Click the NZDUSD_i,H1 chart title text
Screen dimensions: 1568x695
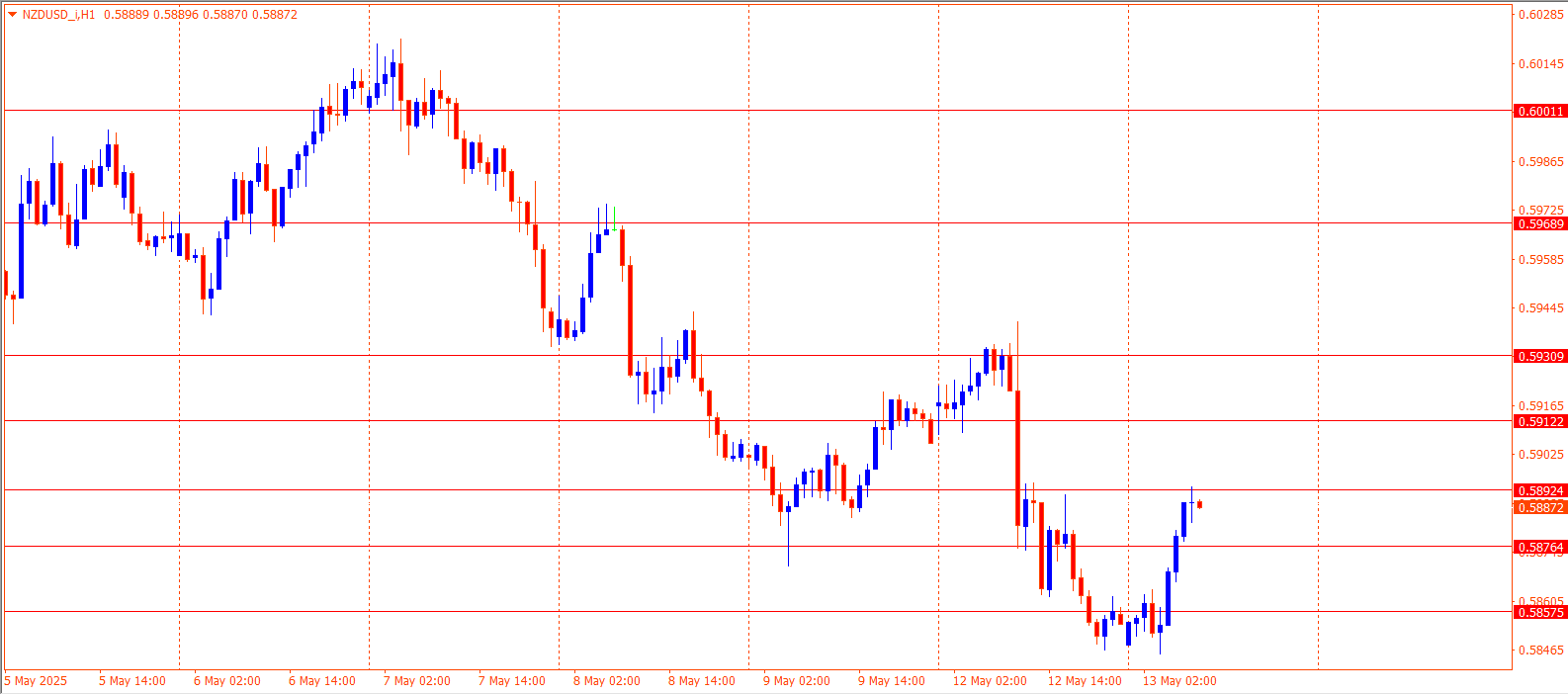point(58,15)
